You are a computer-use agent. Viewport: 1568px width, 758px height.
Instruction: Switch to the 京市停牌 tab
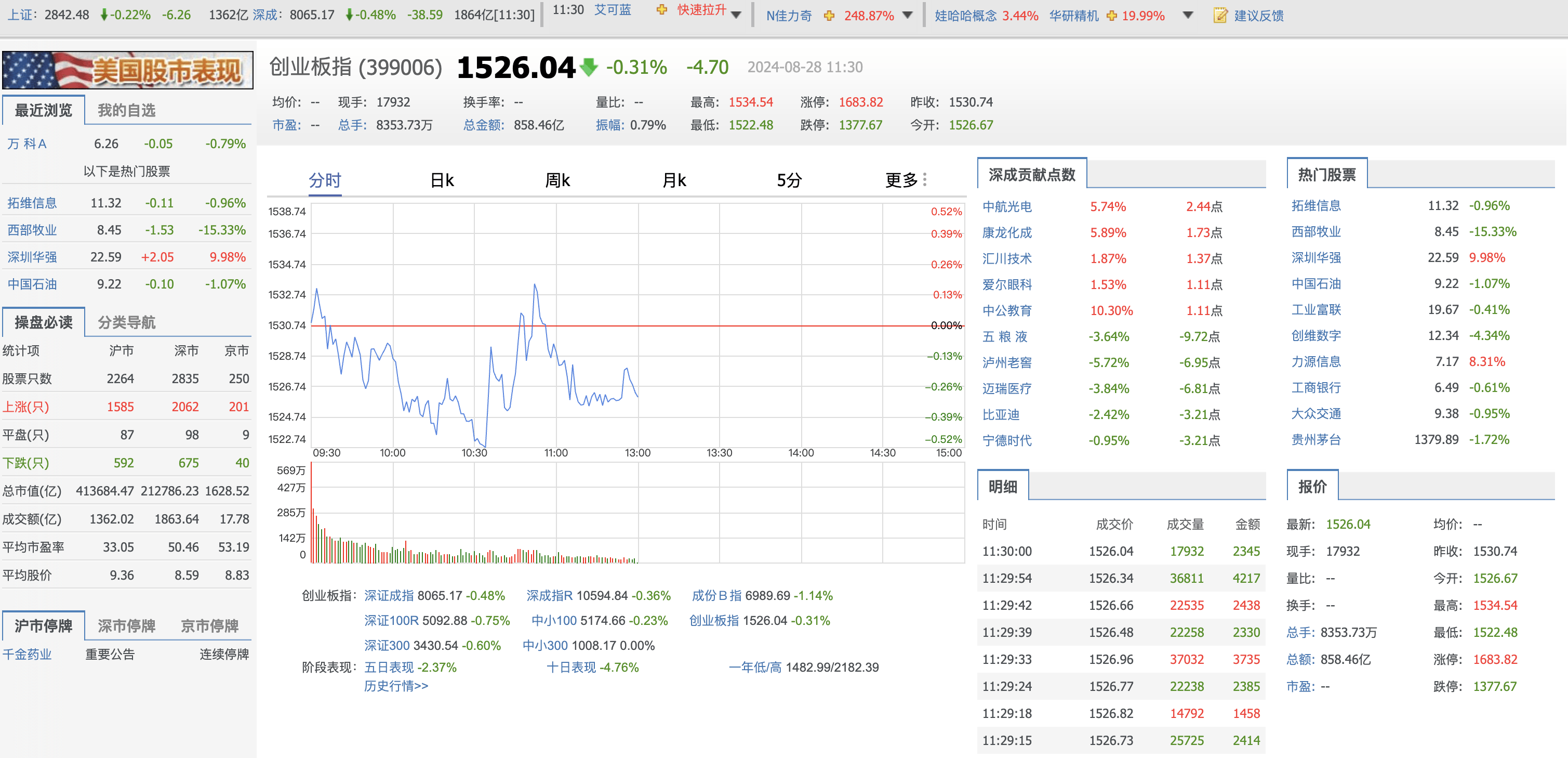[209, 626]
